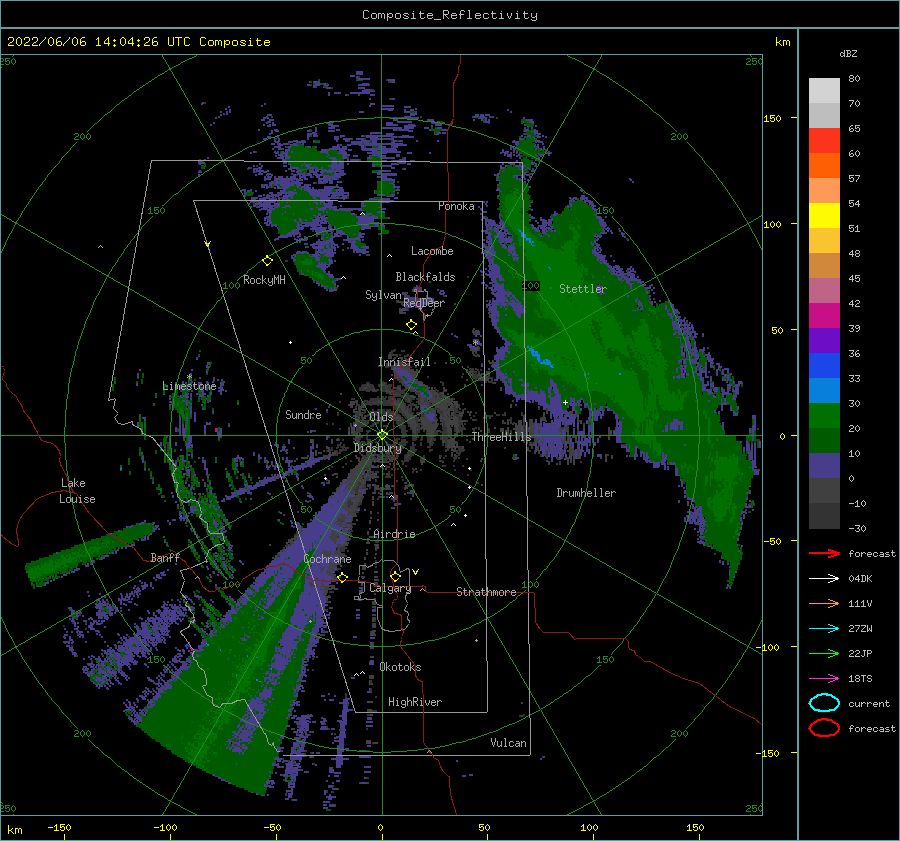
Task: Click the HighRiver city label
Action: pos(415,702)
